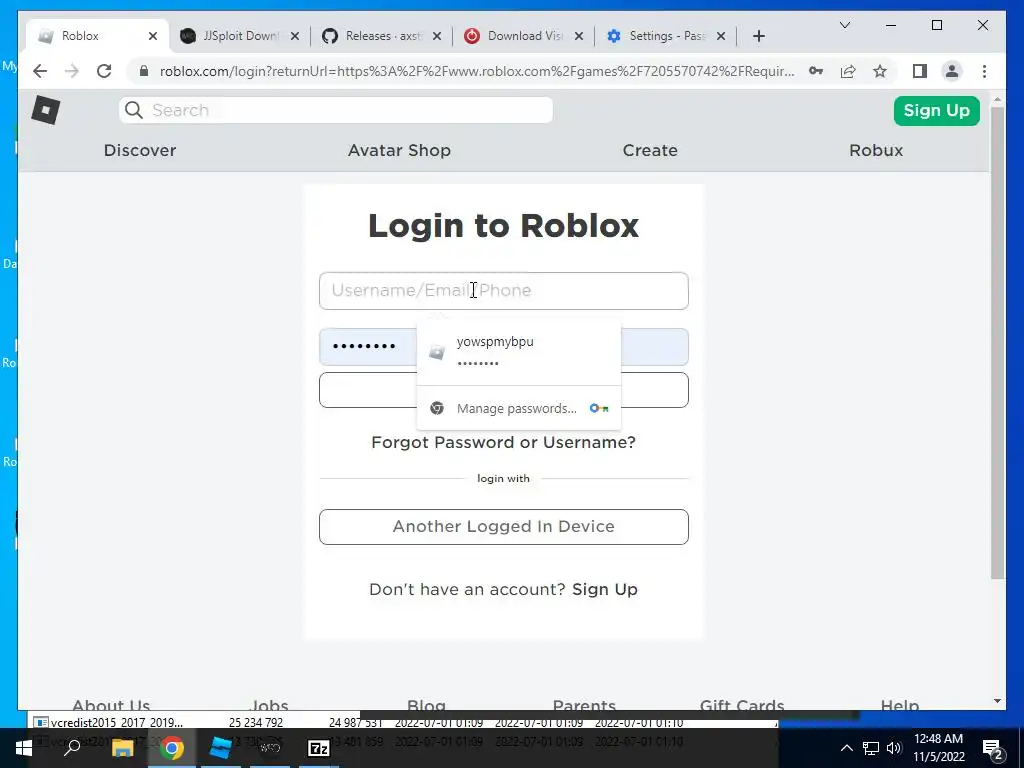Click Another Logged In Device button
The width and height of the screenshot is (1024, 768).
click(x=504, y=526)
